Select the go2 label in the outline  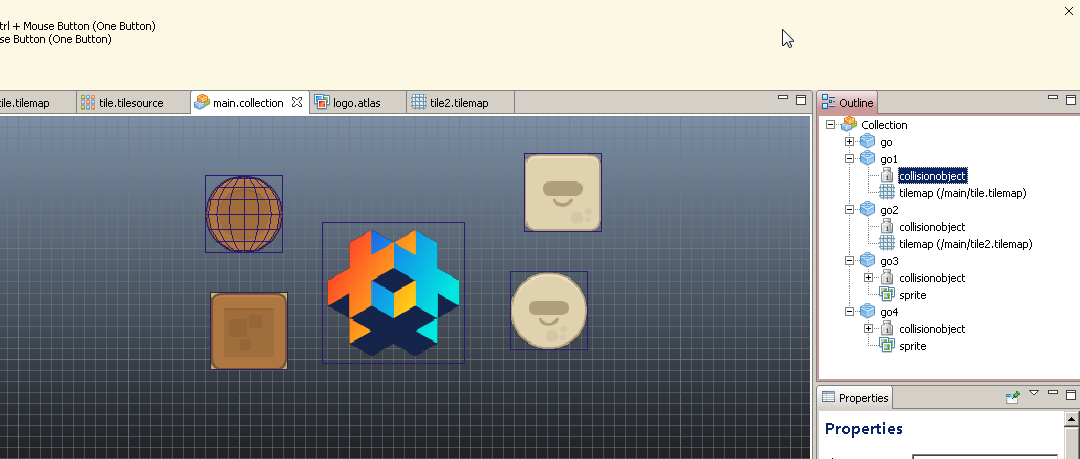tap(889, 210)
